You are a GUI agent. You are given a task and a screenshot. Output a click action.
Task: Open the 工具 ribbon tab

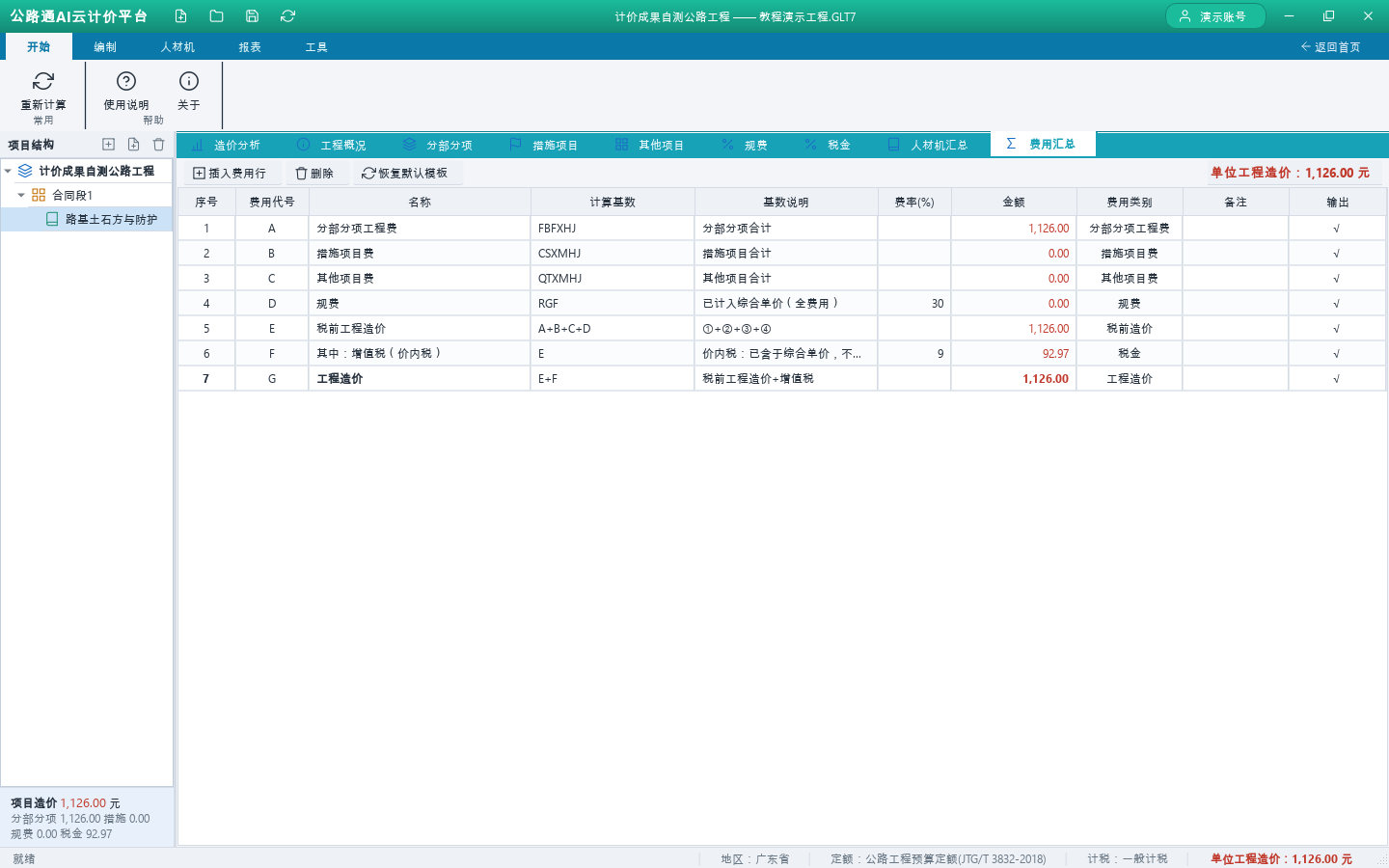click(316, 46)
